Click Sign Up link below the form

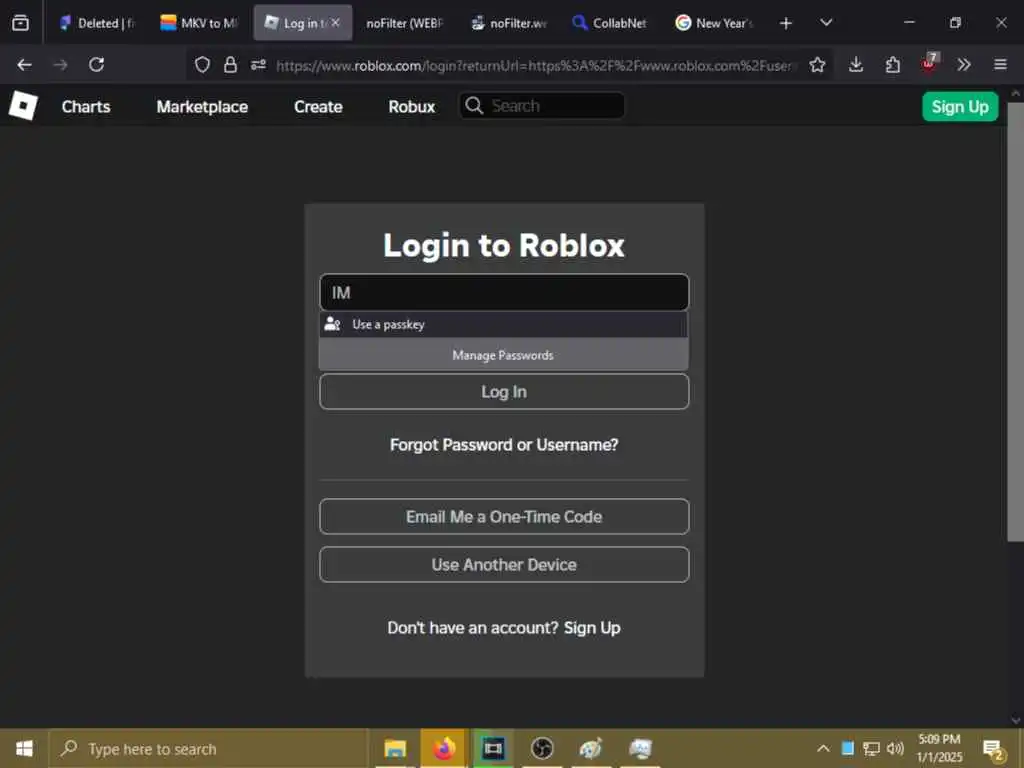point(592,628)
